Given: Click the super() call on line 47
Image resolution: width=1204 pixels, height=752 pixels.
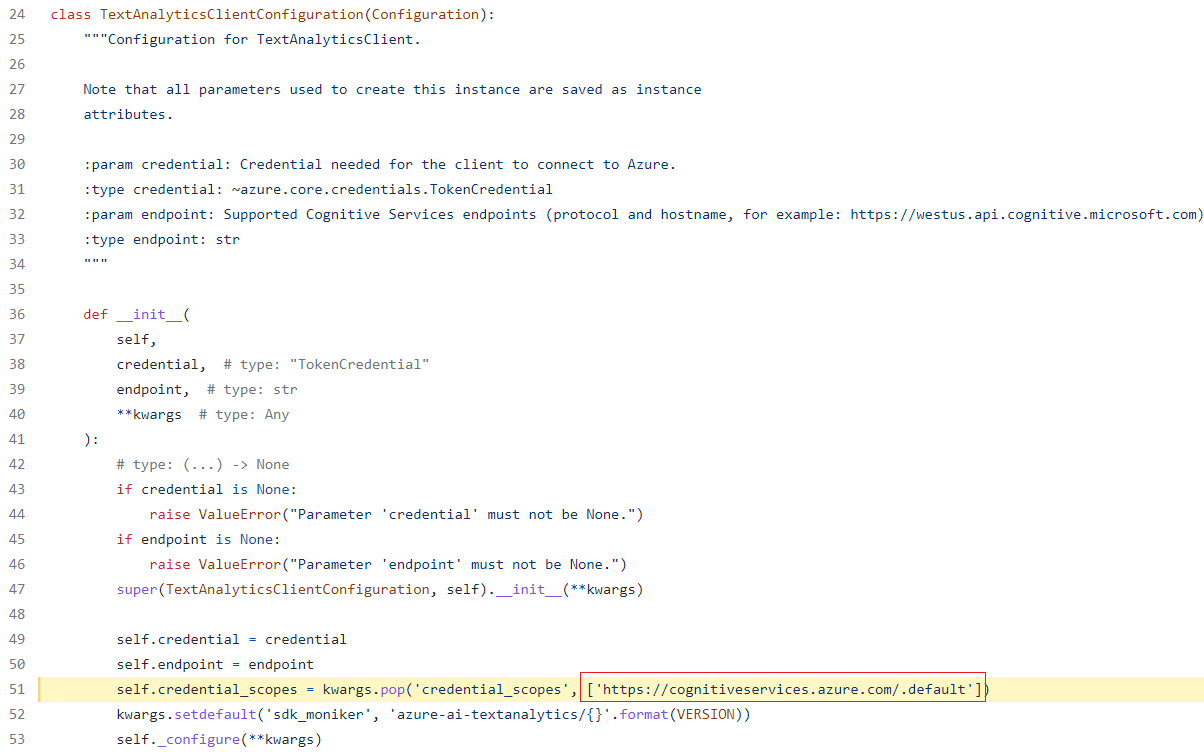Looking at the screenshot, I should (x=135, y=588).
